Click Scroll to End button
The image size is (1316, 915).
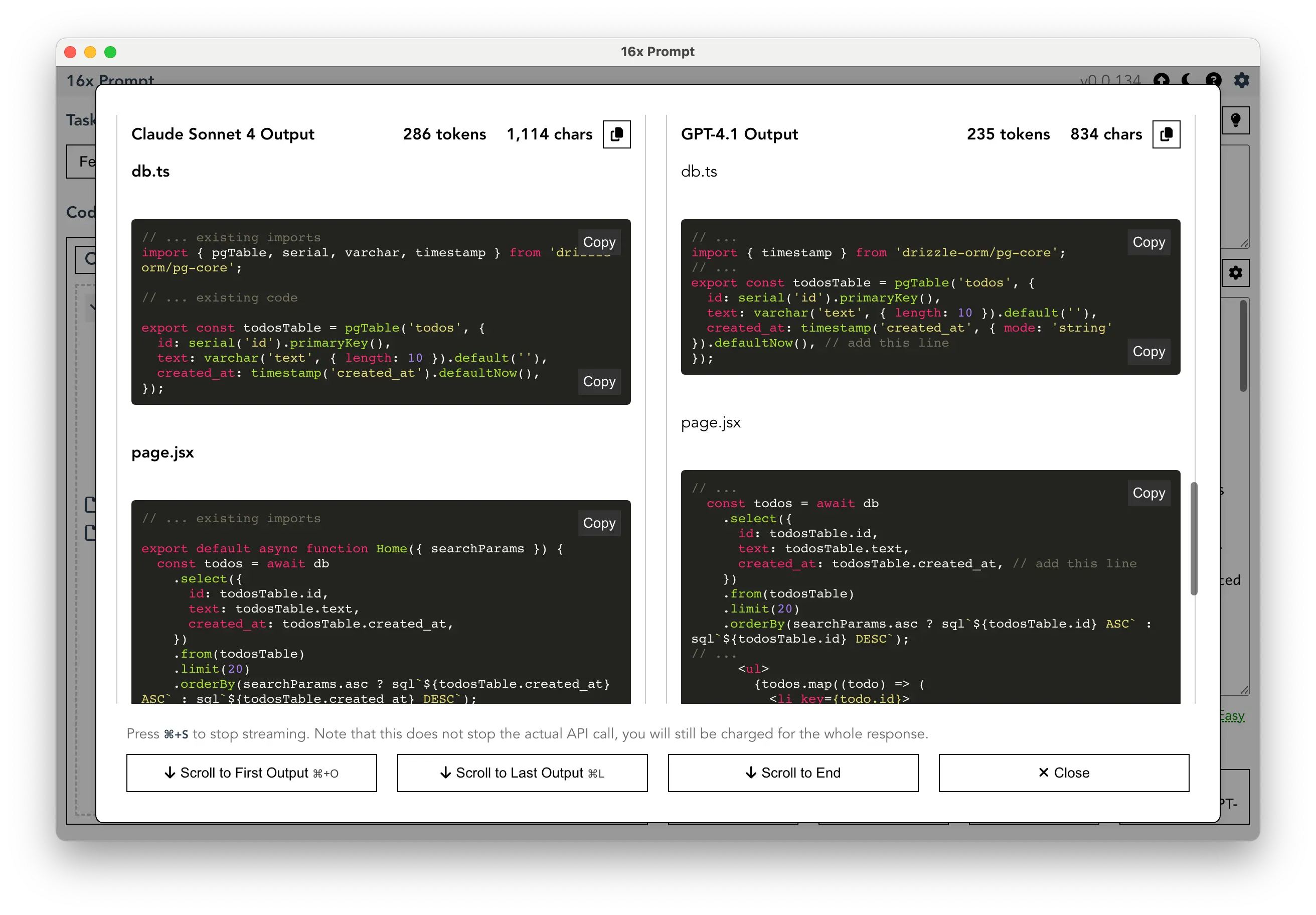[x=793, y=773]
